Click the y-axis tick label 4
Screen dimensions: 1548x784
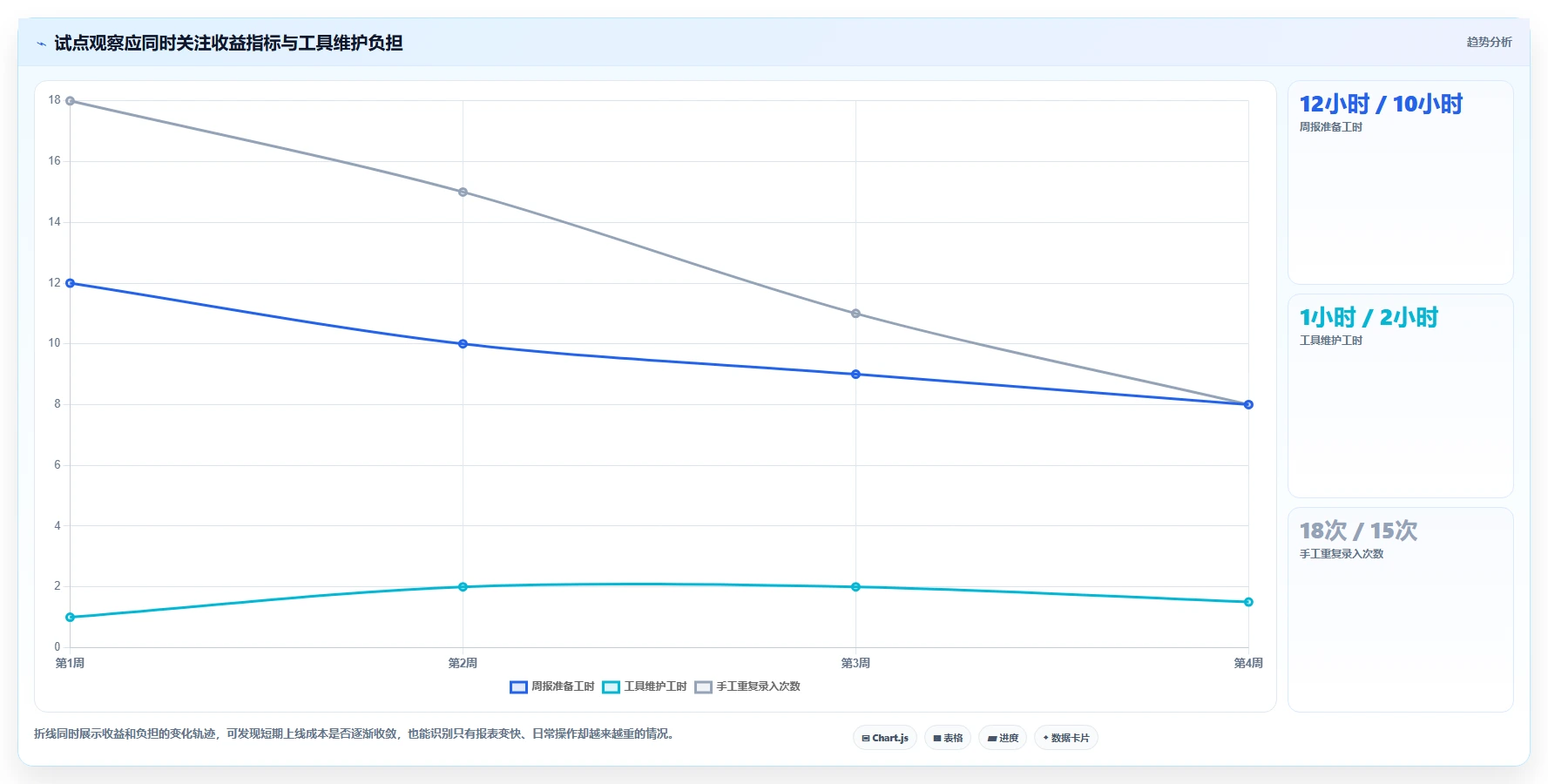click(57, 526)
